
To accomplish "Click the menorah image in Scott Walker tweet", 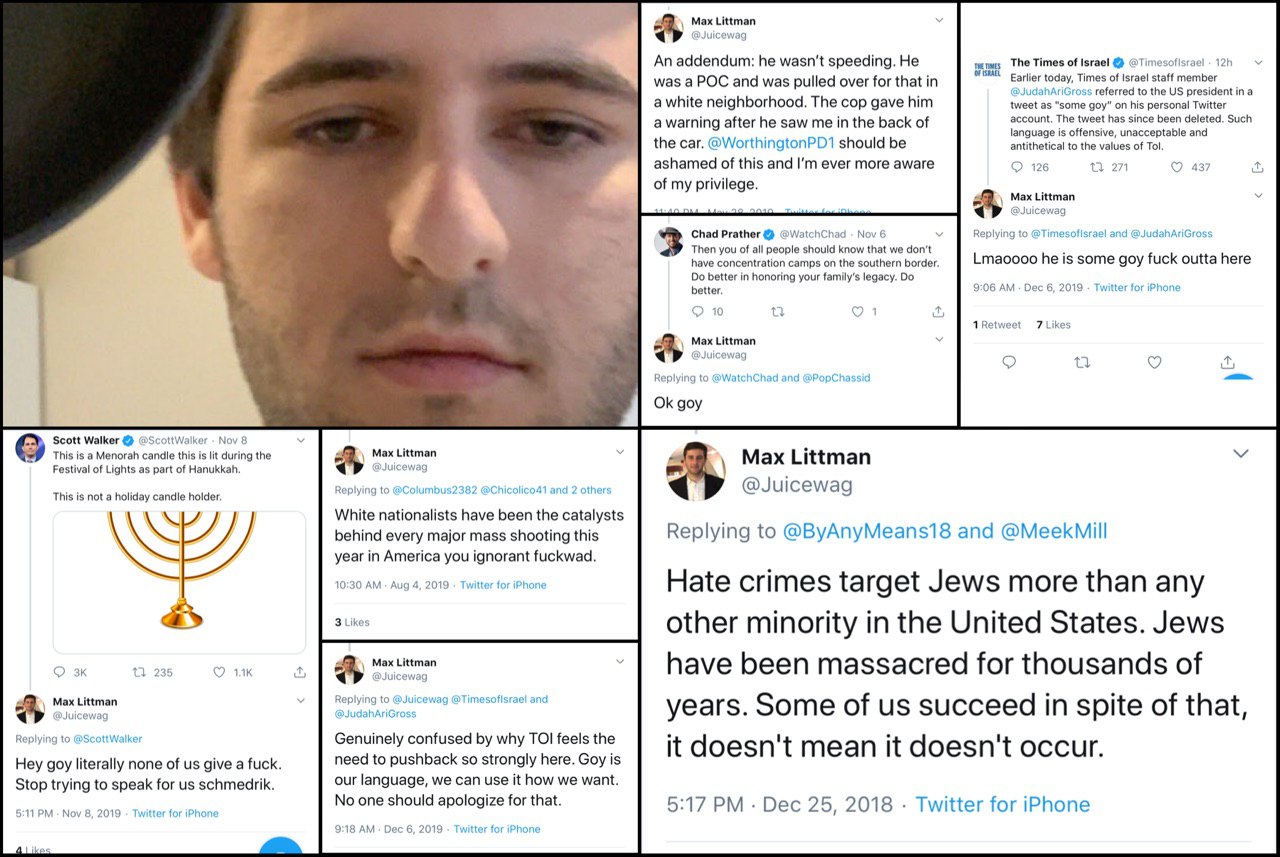I will click(180, 582).
